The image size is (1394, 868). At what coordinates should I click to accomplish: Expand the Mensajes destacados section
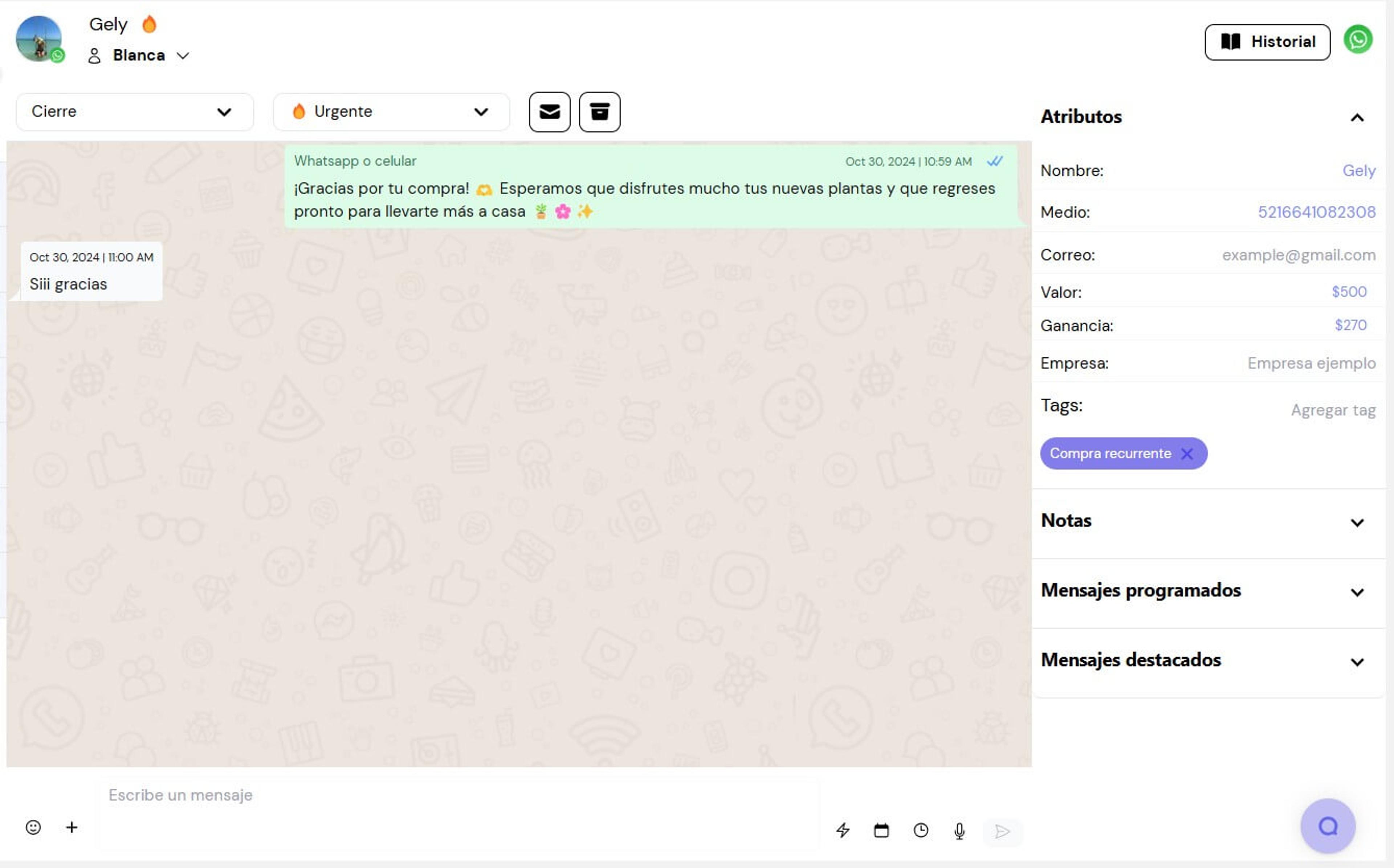point(1357,662)
